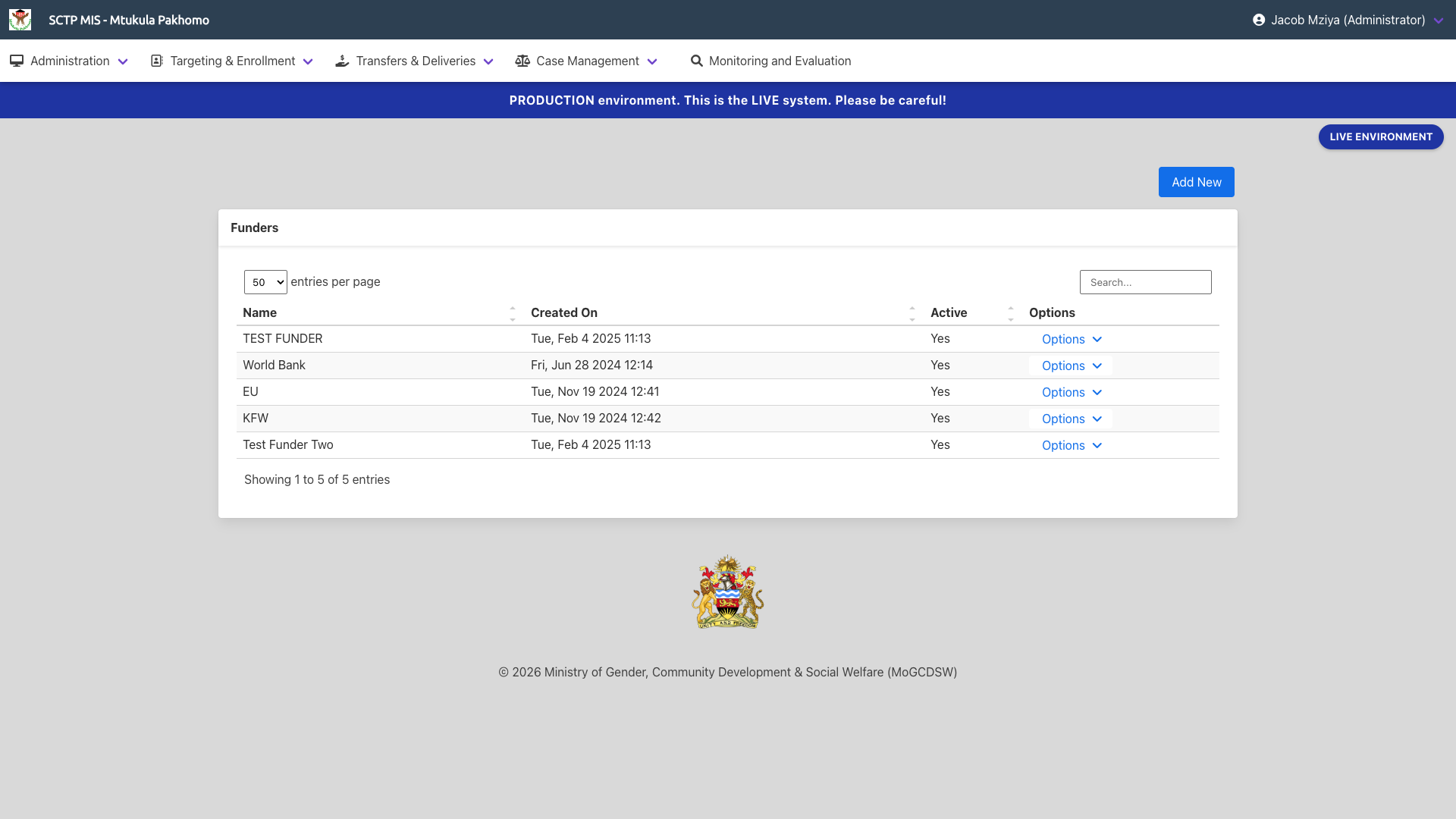This screenshot has width=1456, height=819.
Task: Click the Case Management scales icon
Action: [x=522, y=61]
